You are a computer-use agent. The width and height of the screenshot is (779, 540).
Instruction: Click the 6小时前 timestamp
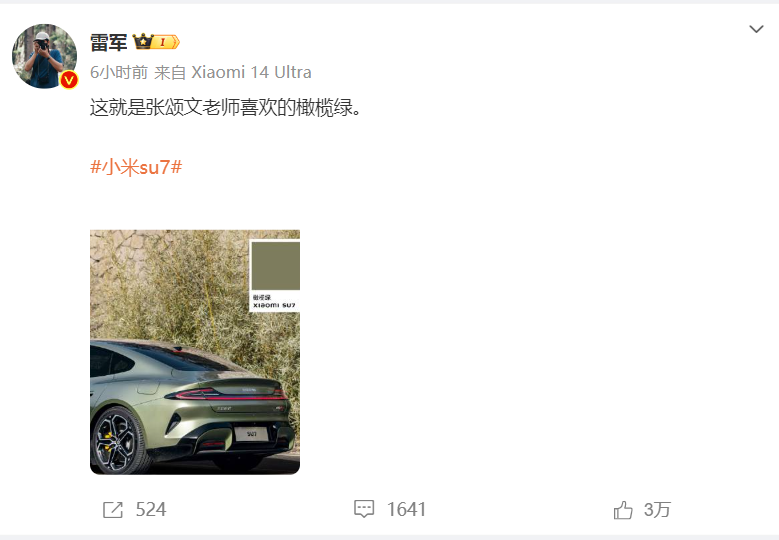(x=119, y=73)
